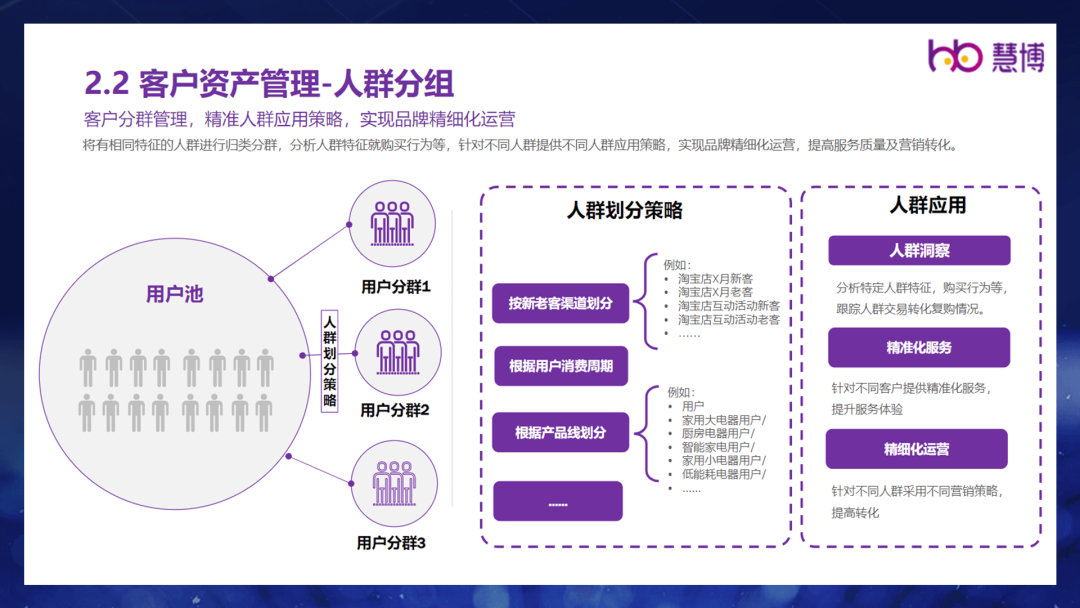Click the text 提高转化

(855, 513)
